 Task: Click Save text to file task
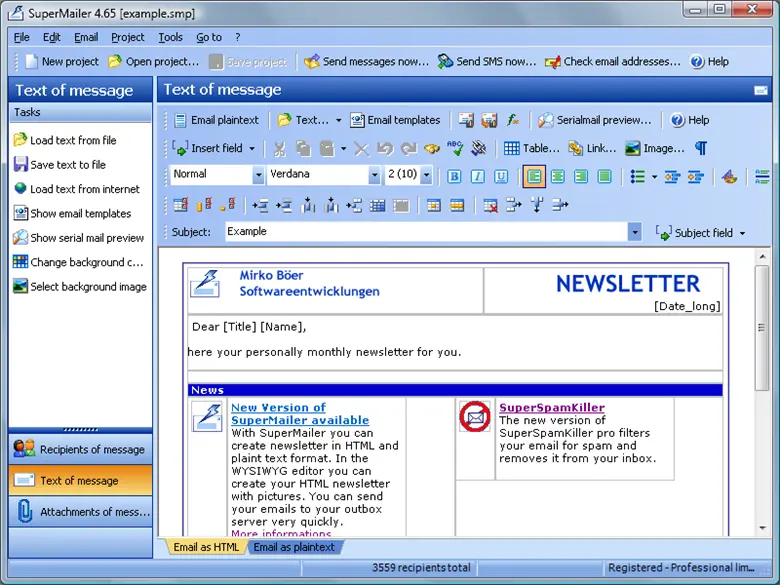click(x=60, y=165)
